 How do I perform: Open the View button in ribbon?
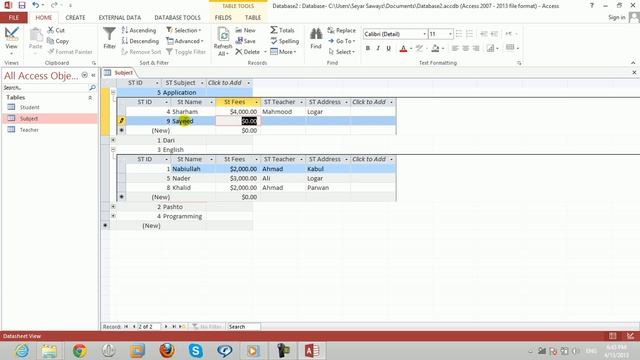[11, 41]
